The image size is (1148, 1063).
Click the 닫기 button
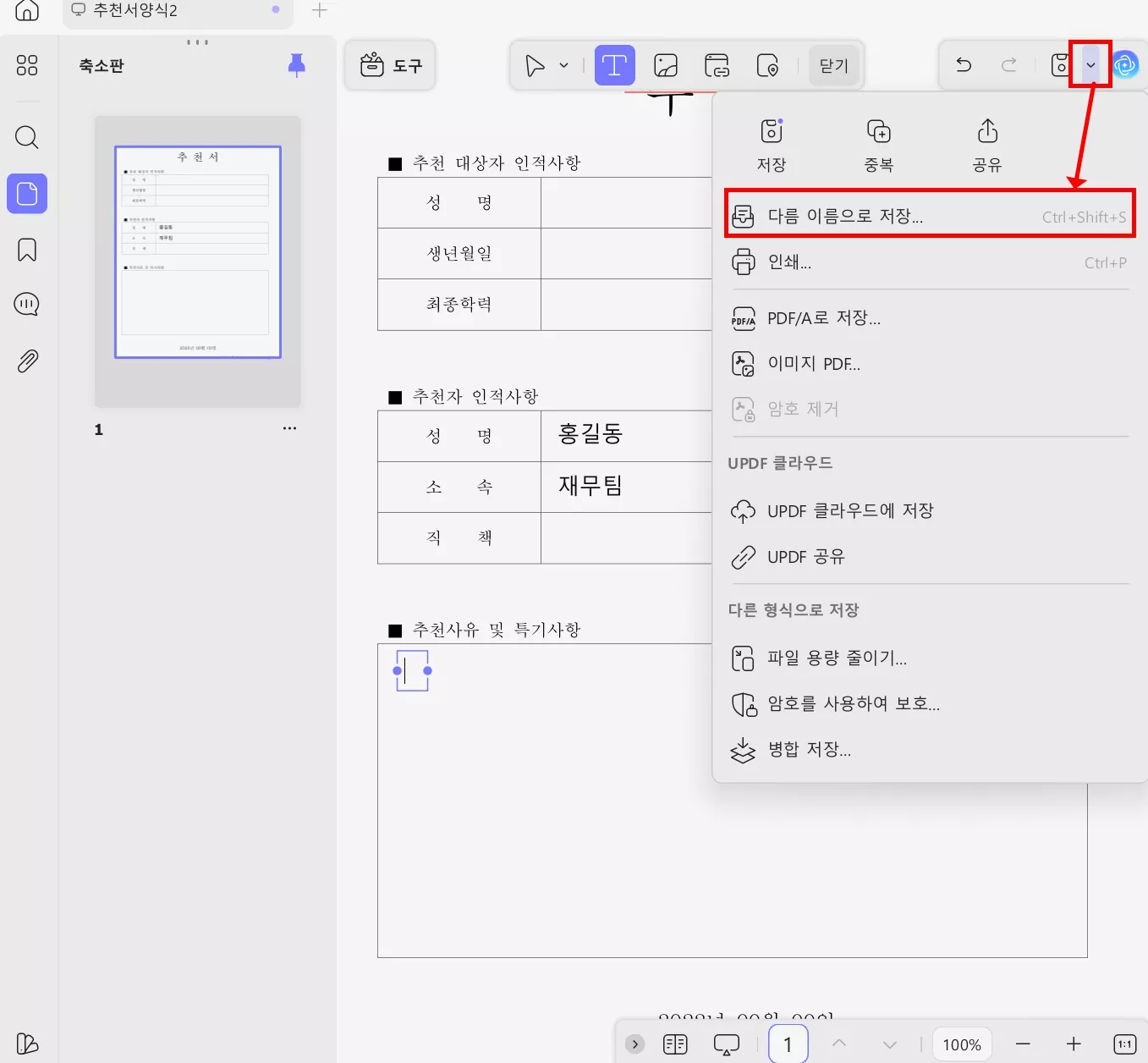point(832,65)
